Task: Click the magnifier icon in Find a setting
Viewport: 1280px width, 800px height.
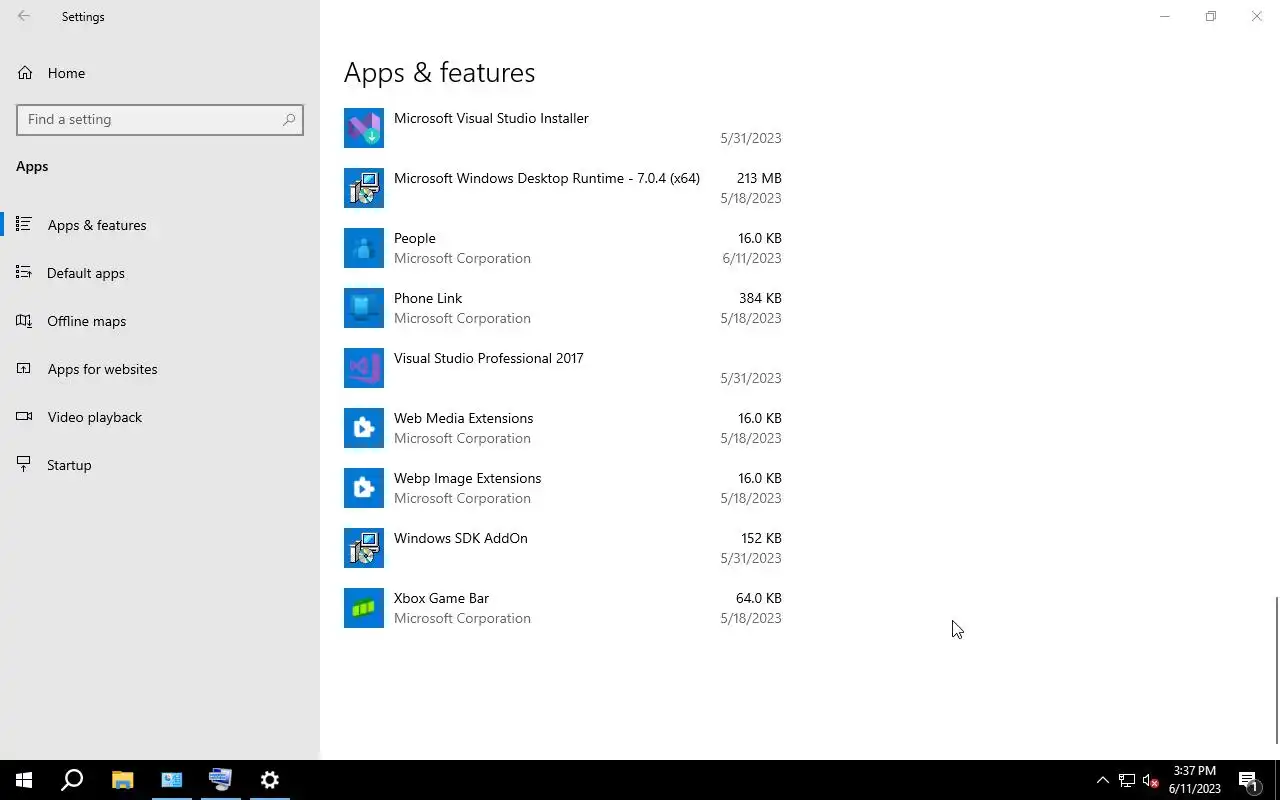Action: [x=289, y=119]
